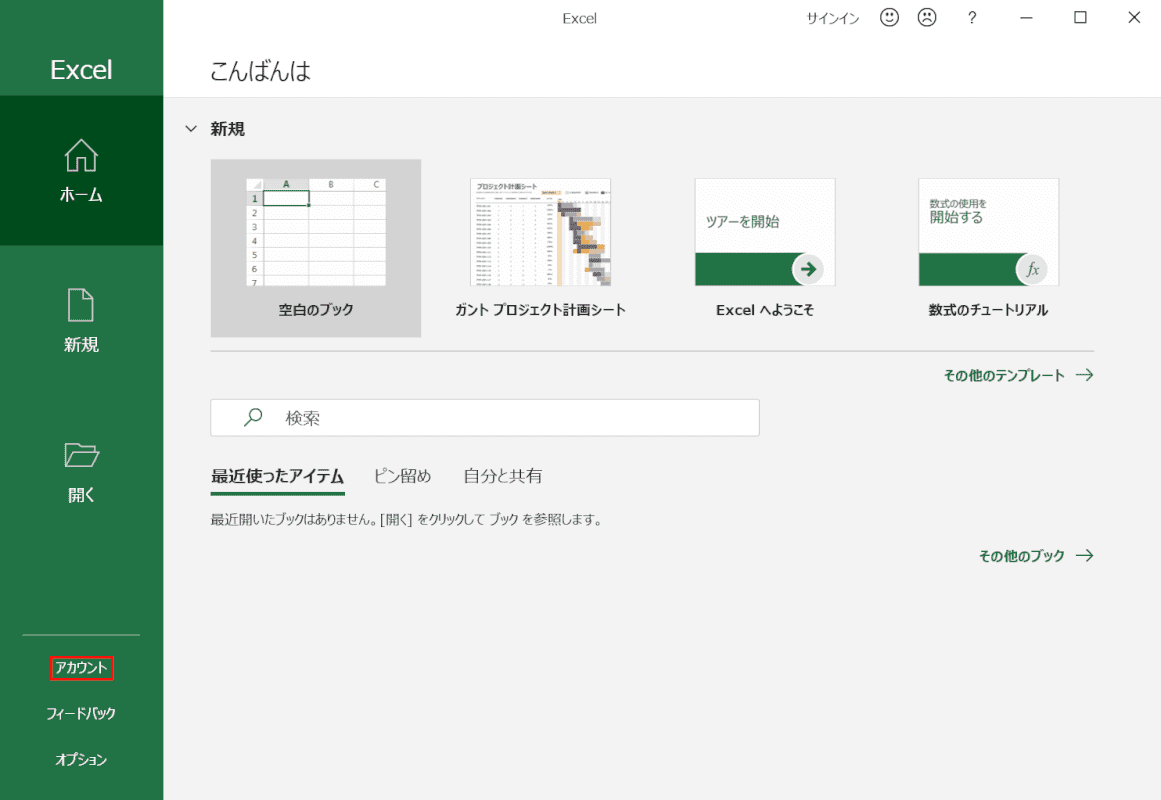This screenshot has width=1161, height=800.
Task: Click the search magnifier icon
Action: tap(253, 417)
